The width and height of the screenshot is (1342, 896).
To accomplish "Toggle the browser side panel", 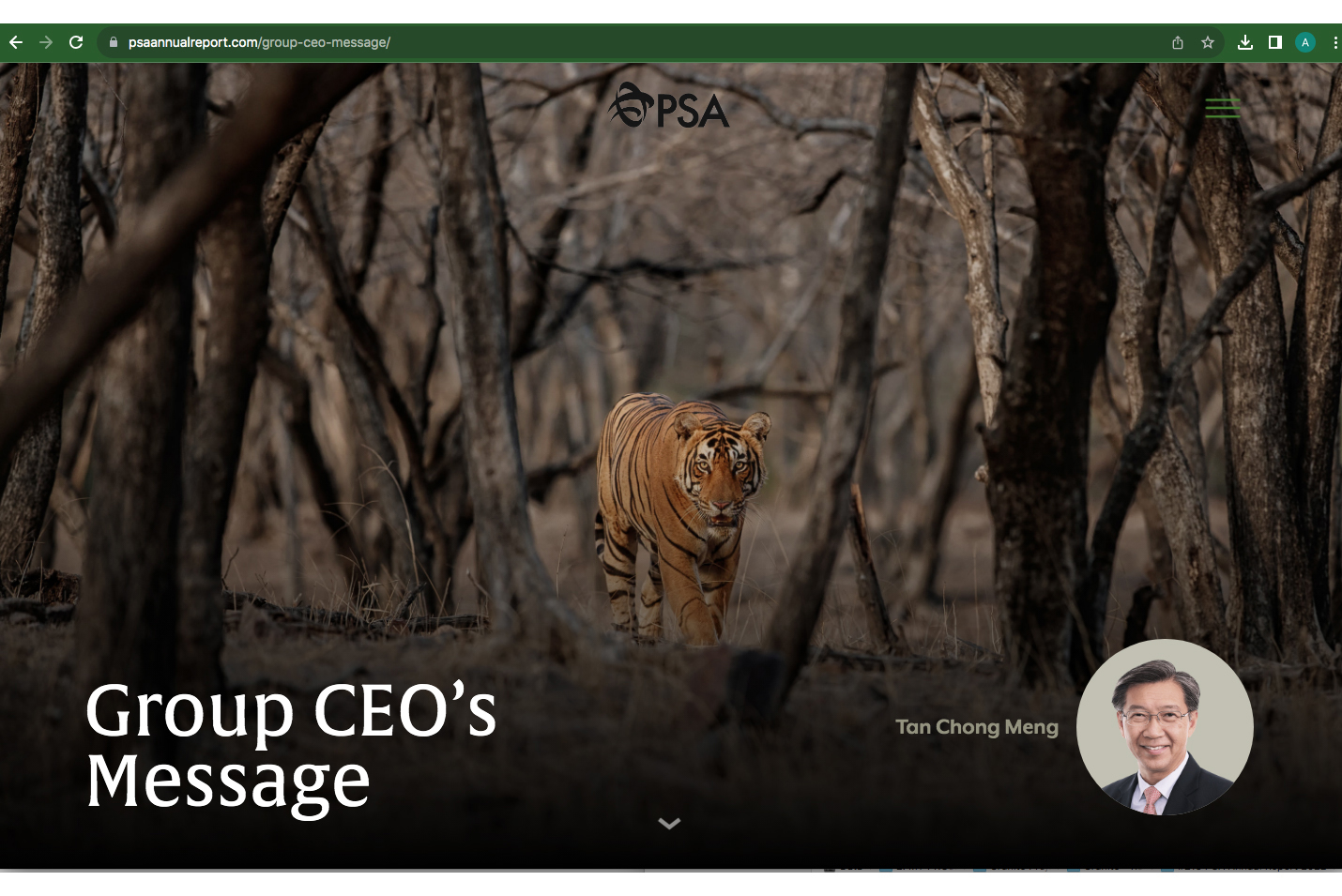I will (1275, 42).
